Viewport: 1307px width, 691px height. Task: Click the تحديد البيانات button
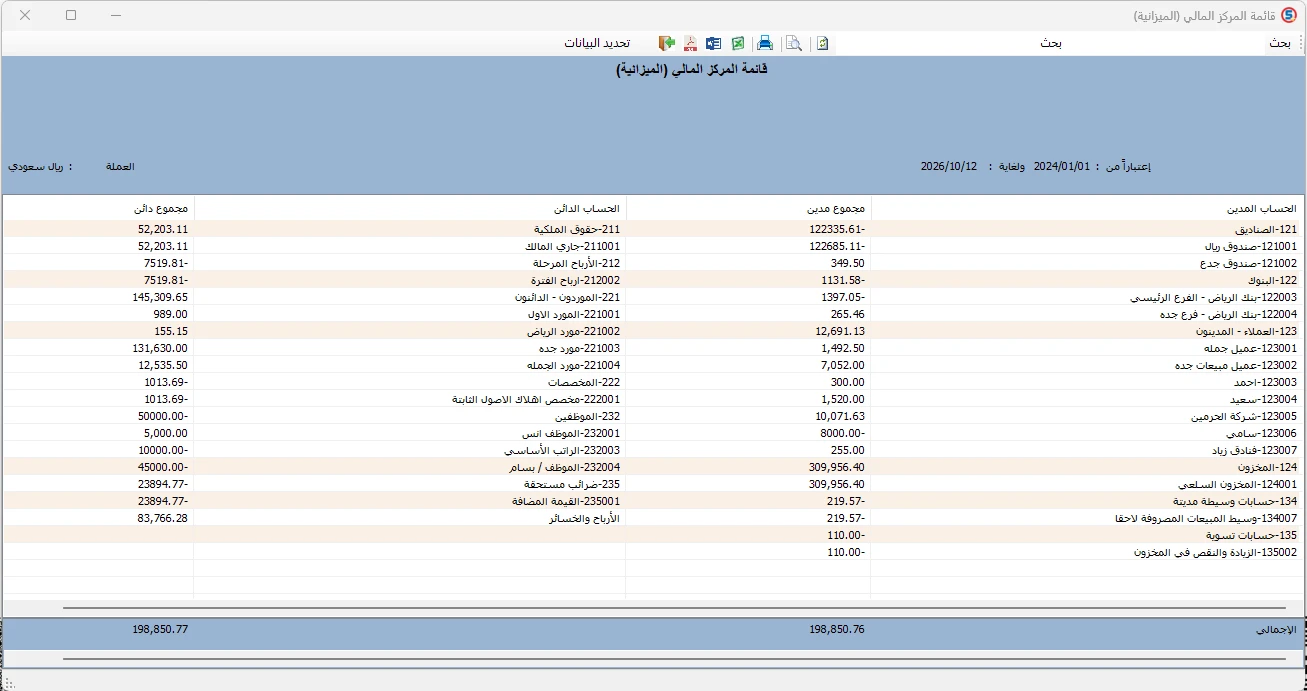tap(597, 43)
